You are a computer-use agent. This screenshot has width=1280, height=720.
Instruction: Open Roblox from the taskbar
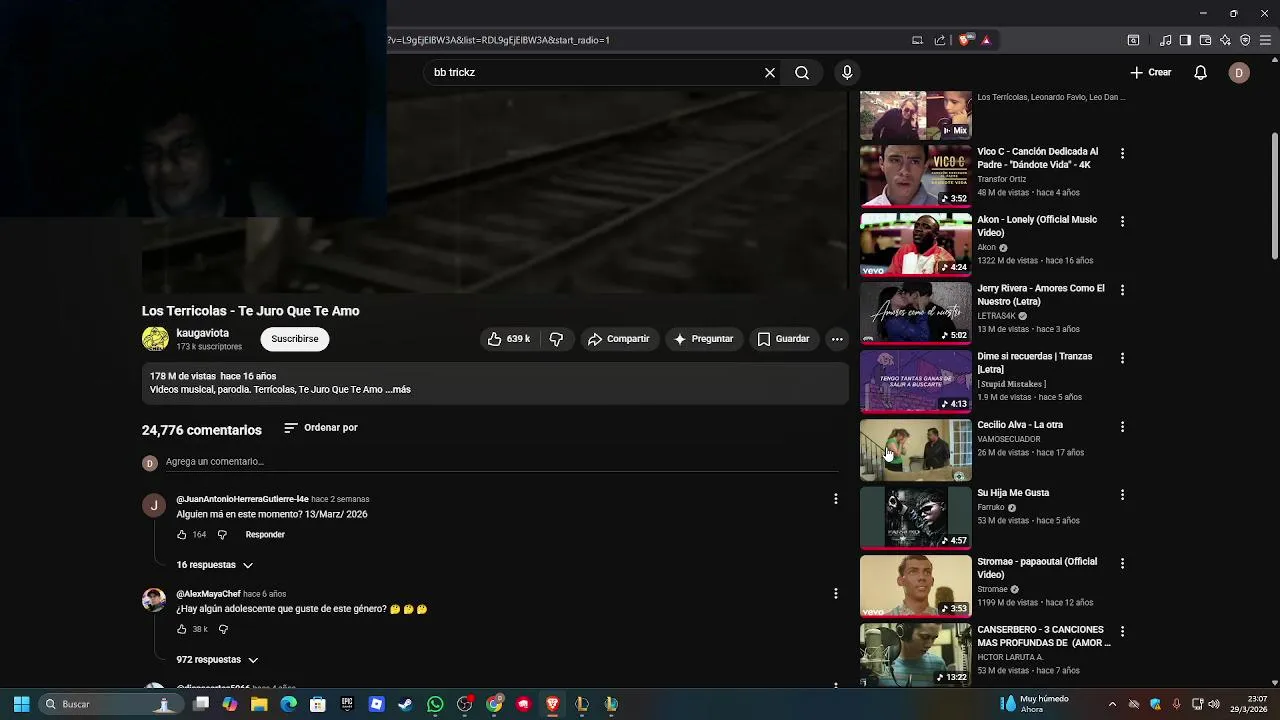[376, 704]
